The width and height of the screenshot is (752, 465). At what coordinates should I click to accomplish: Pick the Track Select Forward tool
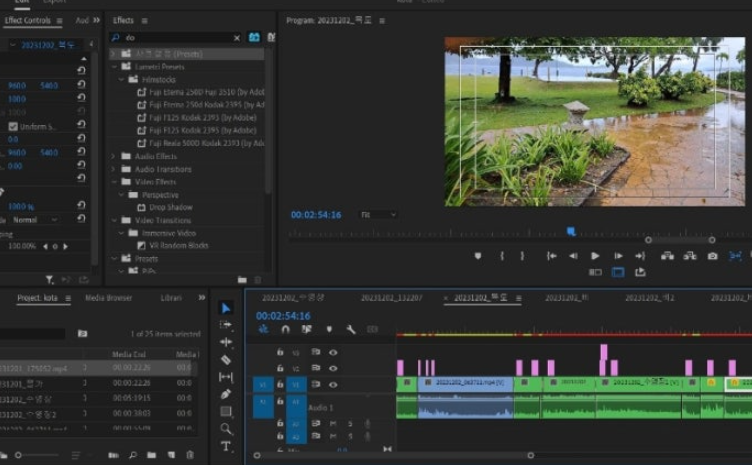226,325
